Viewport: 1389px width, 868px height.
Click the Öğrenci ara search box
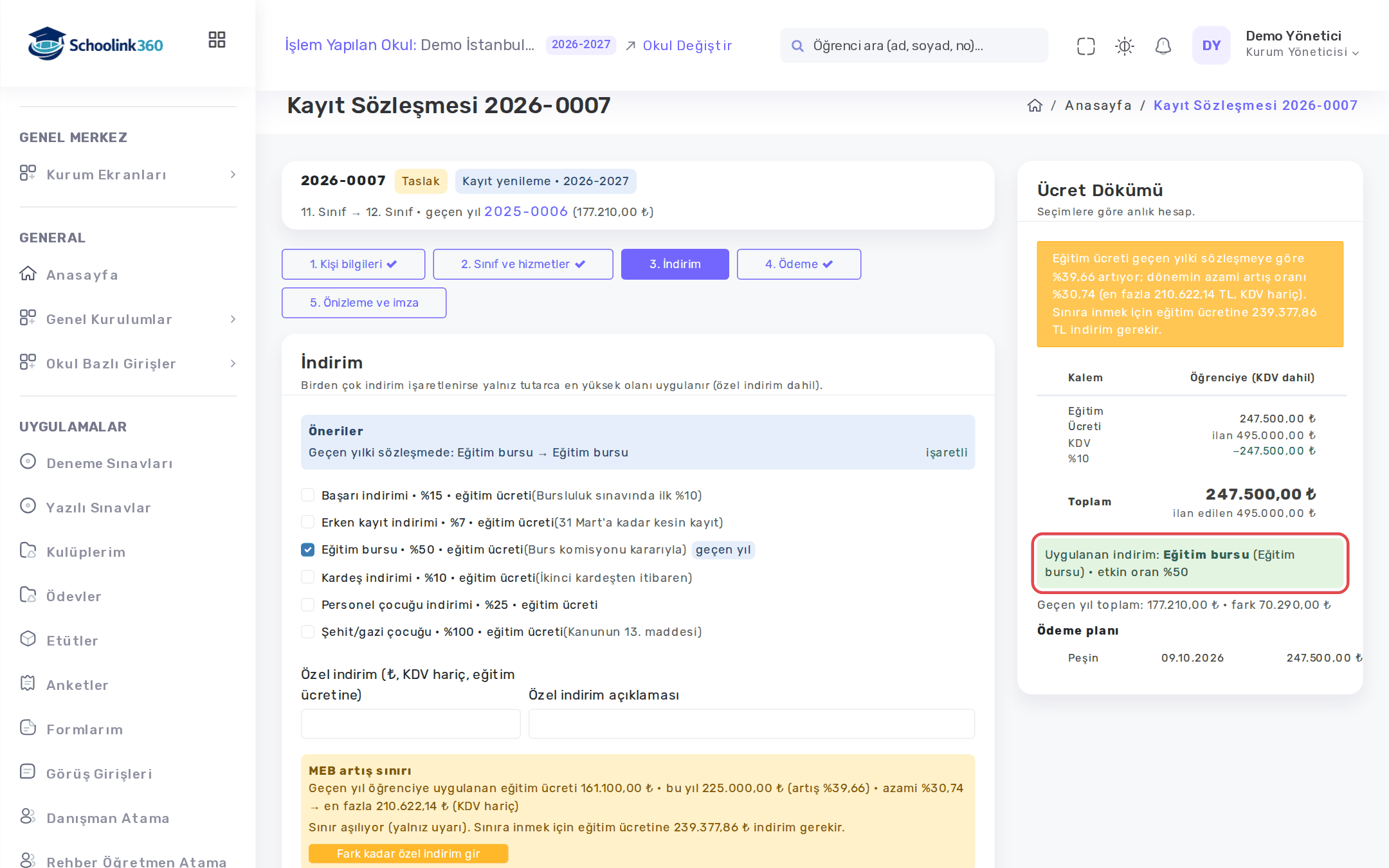click(x=914, y=46)
